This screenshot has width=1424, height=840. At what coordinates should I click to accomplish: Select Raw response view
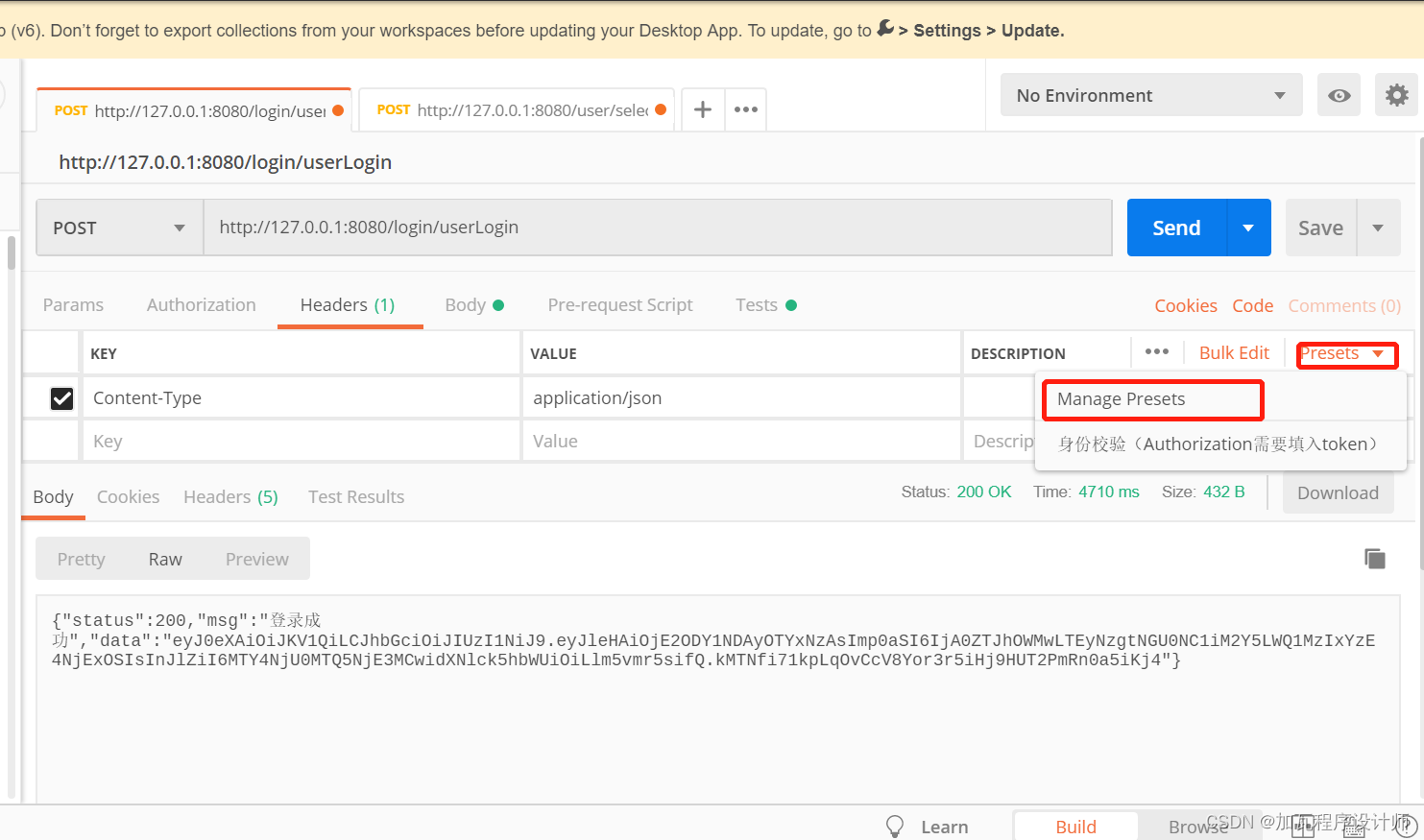click(x=165, y=559)
